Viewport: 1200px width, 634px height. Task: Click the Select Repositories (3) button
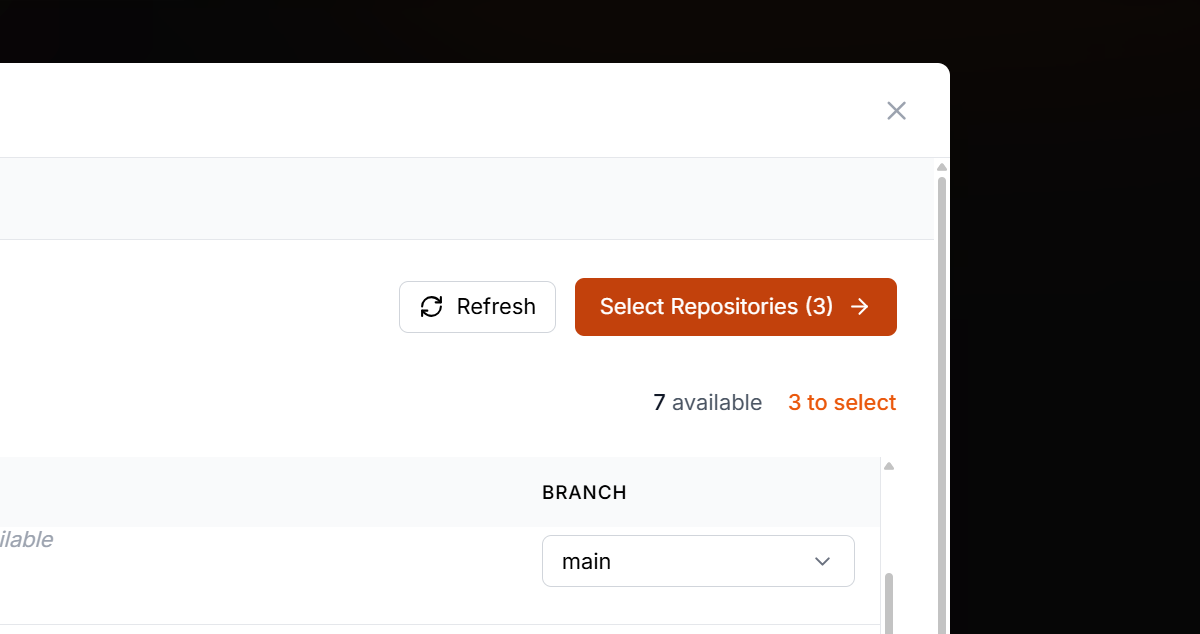736,307
